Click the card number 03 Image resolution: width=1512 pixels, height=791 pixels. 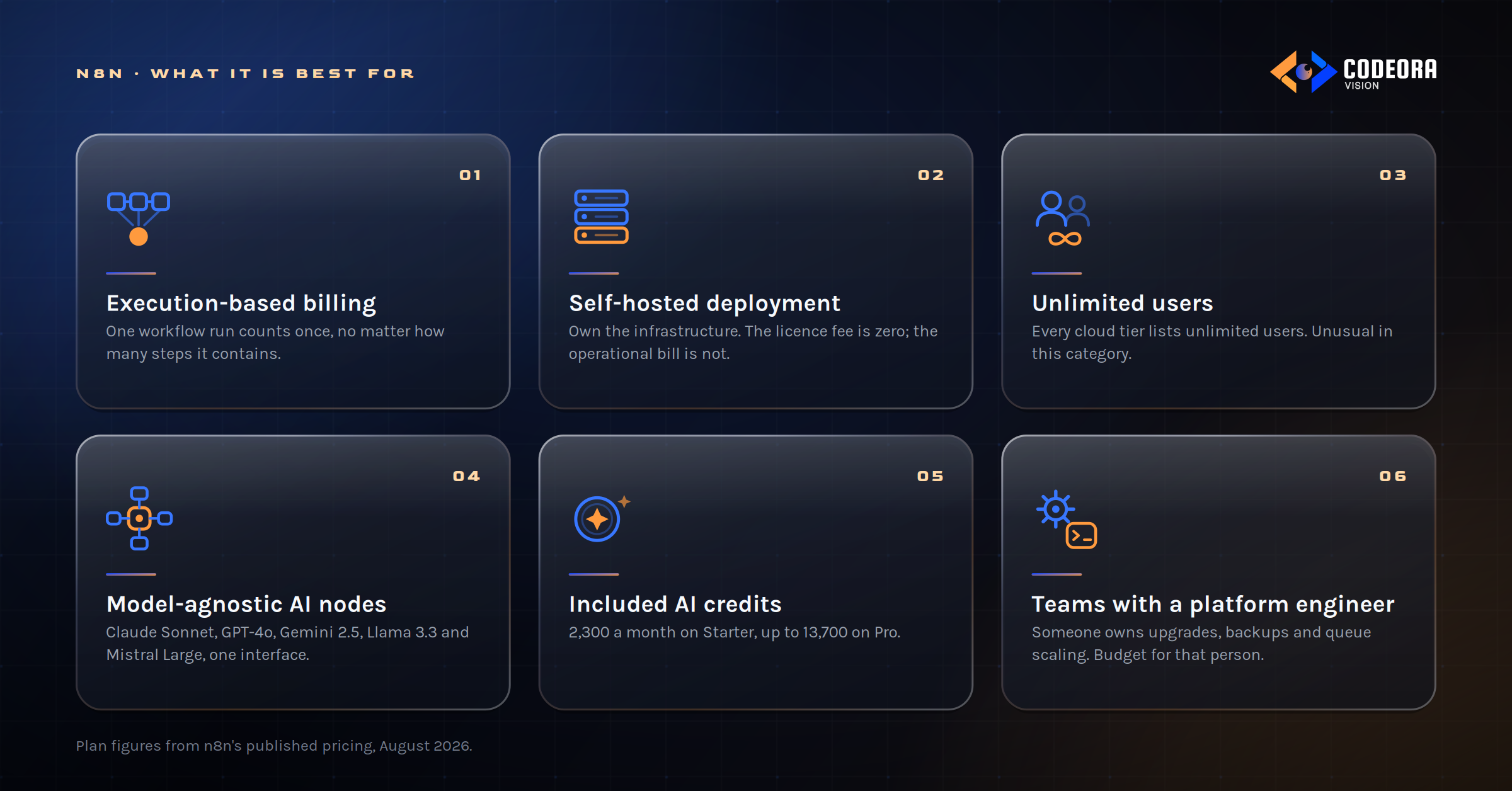(1393, 175)
